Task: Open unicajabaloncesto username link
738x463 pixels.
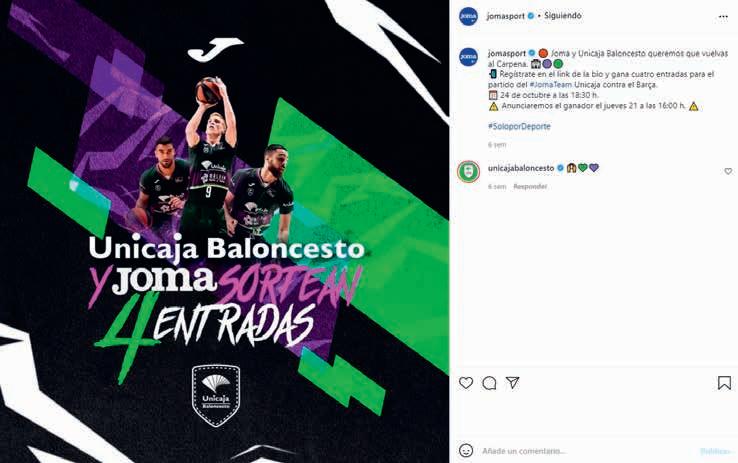Action: tap(521, 168)
